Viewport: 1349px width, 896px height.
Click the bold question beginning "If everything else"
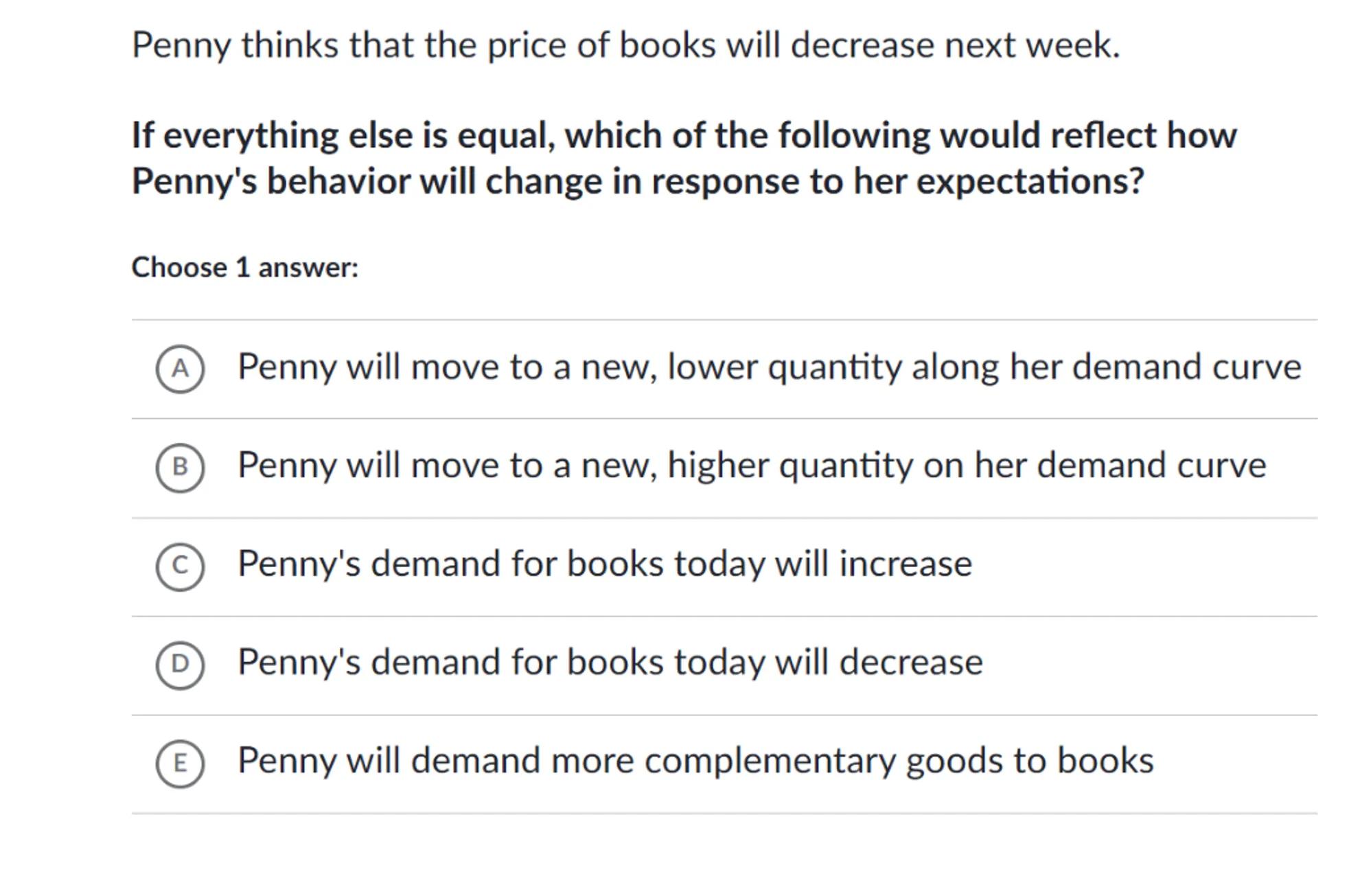pos(683,158)
